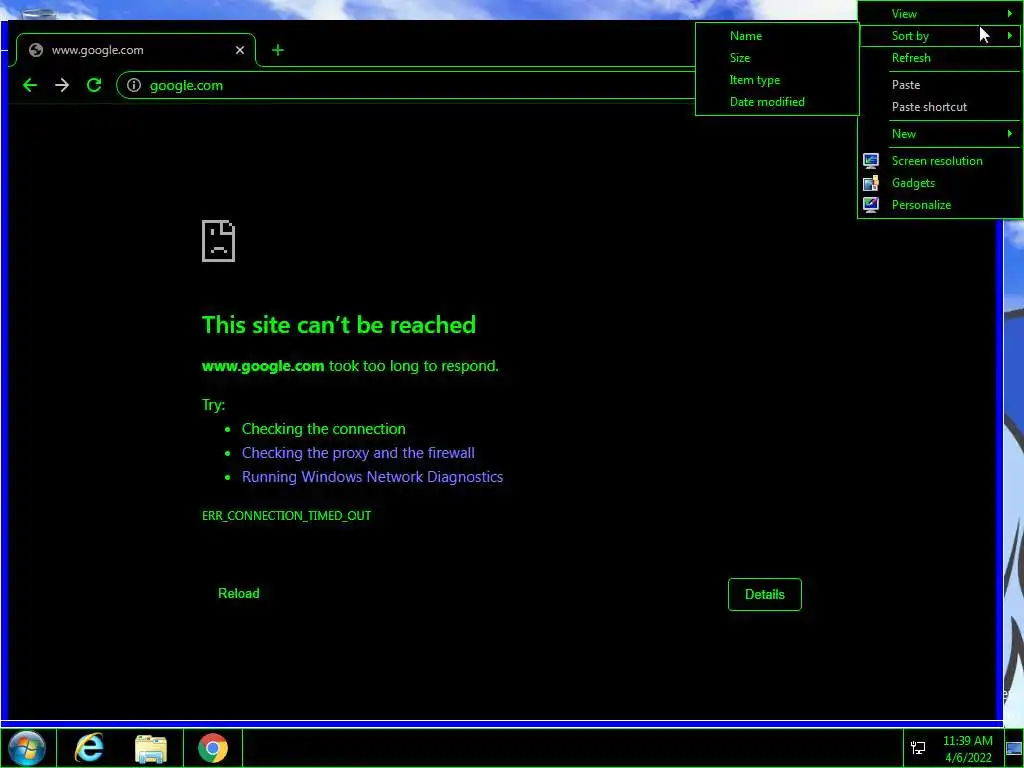Click the Personalize menu icon
Viewport: 1024px width, 768px height.
[x=871, y=205]
